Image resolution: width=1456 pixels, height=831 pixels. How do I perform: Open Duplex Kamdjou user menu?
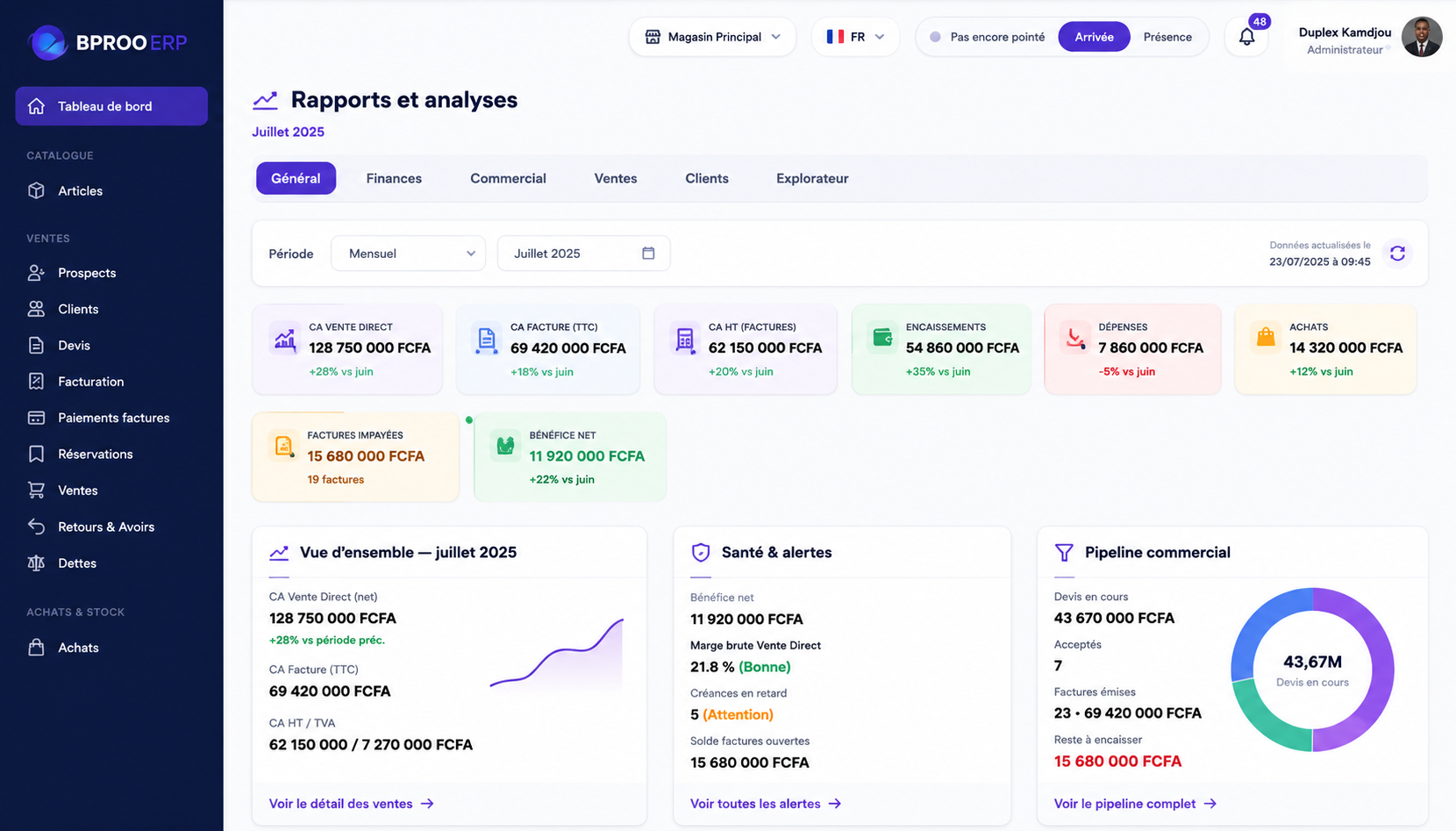(x=1370, y=38)
